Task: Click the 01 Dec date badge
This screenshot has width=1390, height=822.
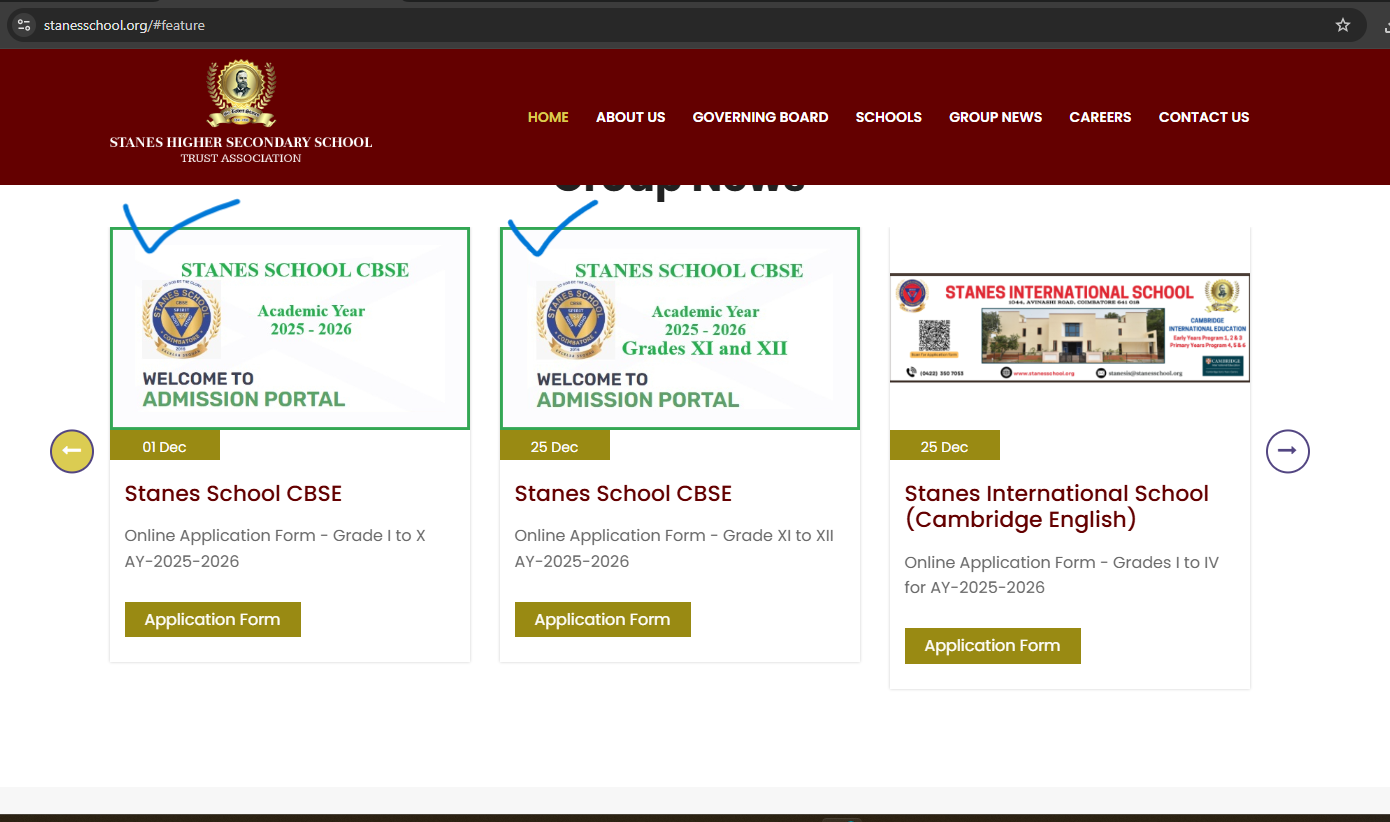Action: (165, 446)
